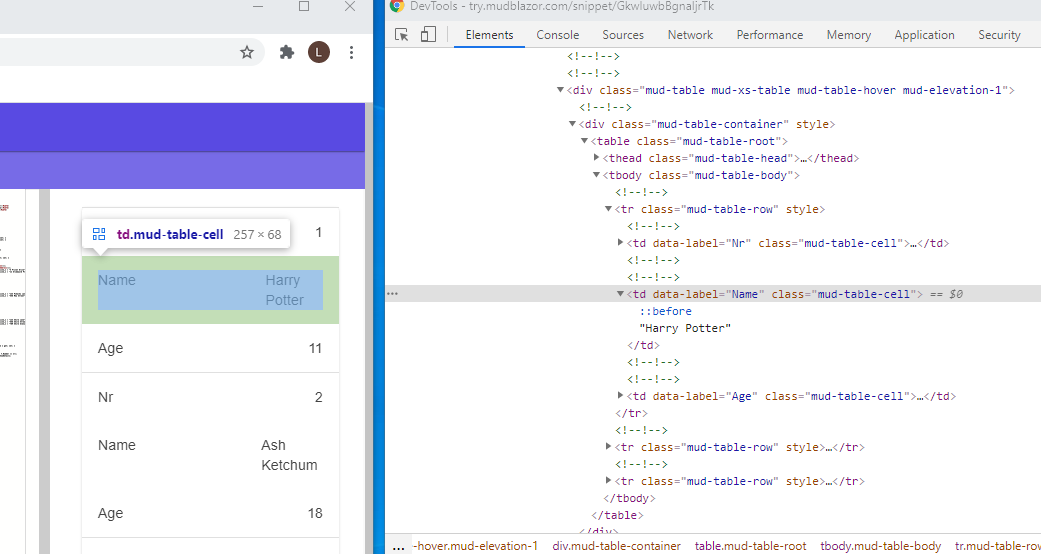
Task: Maximize the Chrome browser window
Action: tap(304, 7)
